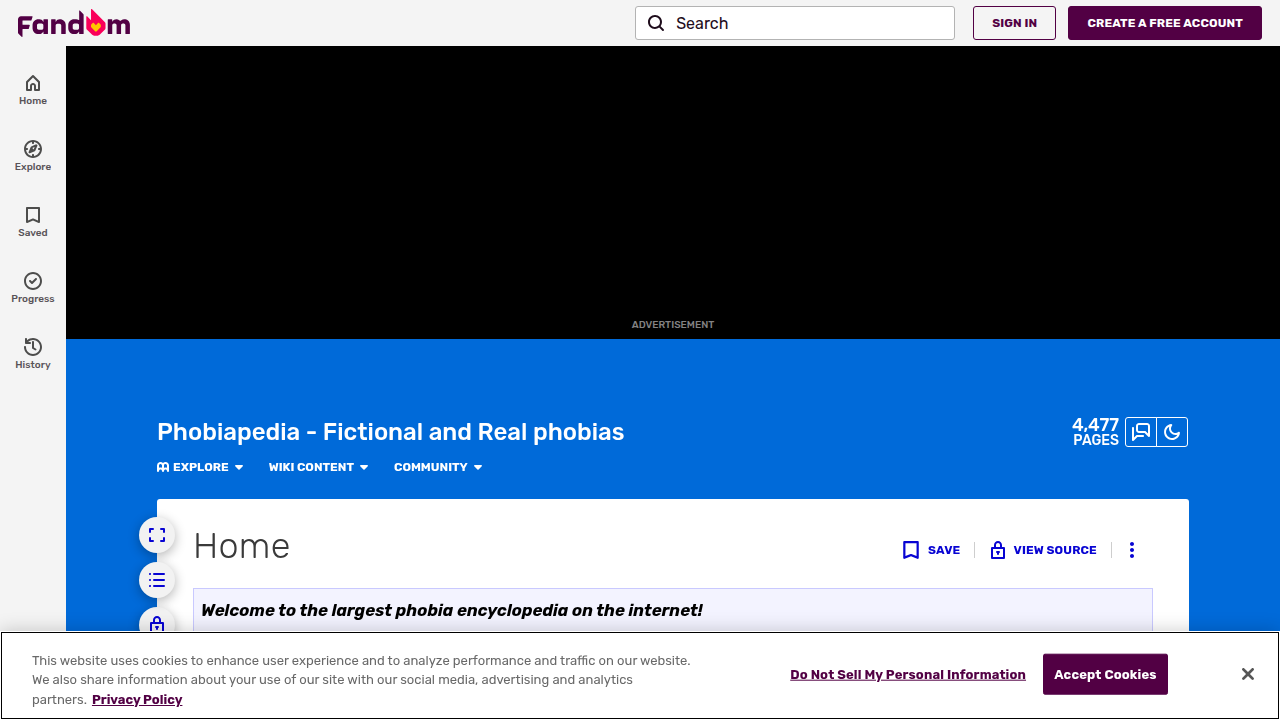Save the Home page
Image resolution: width=1280 pixels, height=720 pixels.
(x=931, y=550)
